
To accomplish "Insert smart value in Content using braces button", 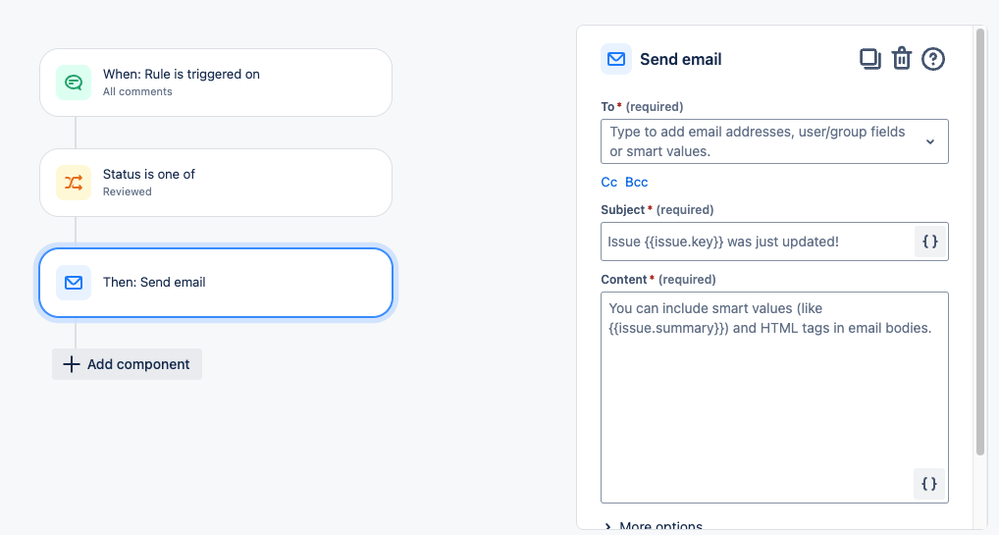I will 929,483.
